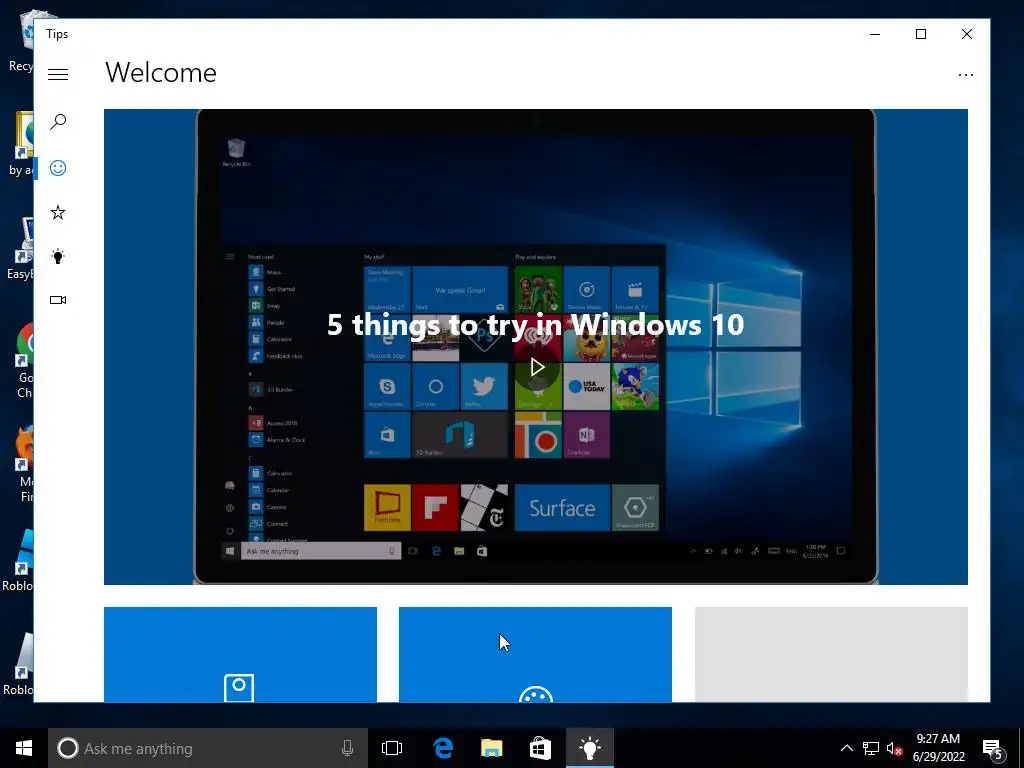Click the Cortana circle icon
Screen dimensions: 1024x768
[67, 748]
